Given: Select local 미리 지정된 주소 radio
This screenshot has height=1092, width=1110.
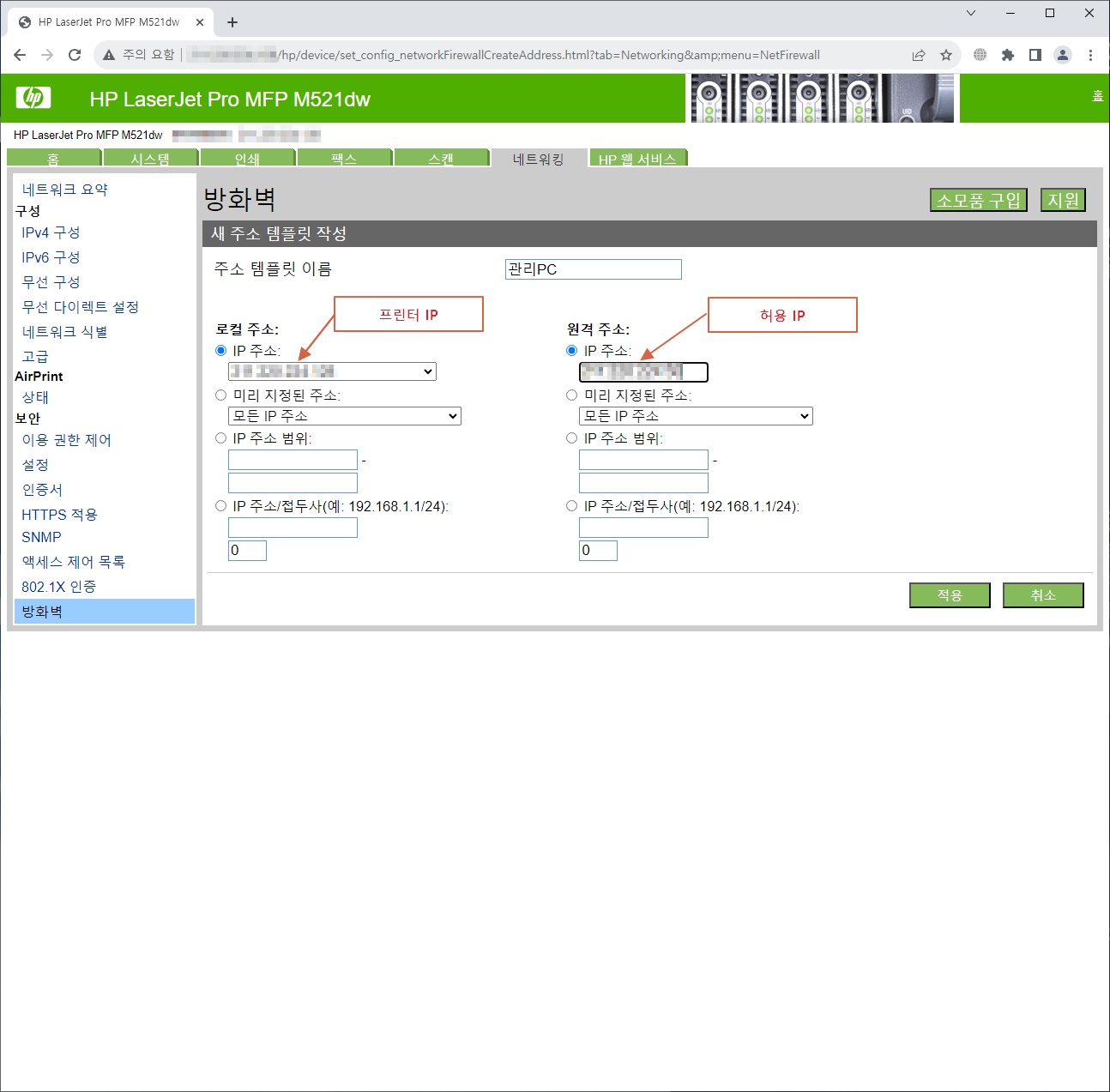Looking at the screenshot, I should (x=220, y=395).
